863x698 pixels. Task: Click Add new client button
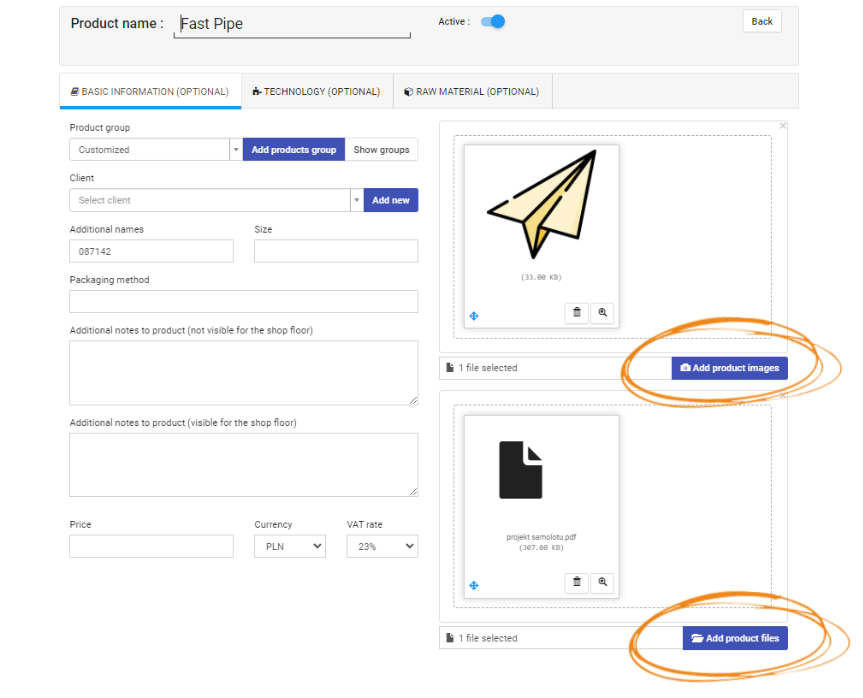tap(391, 200)
